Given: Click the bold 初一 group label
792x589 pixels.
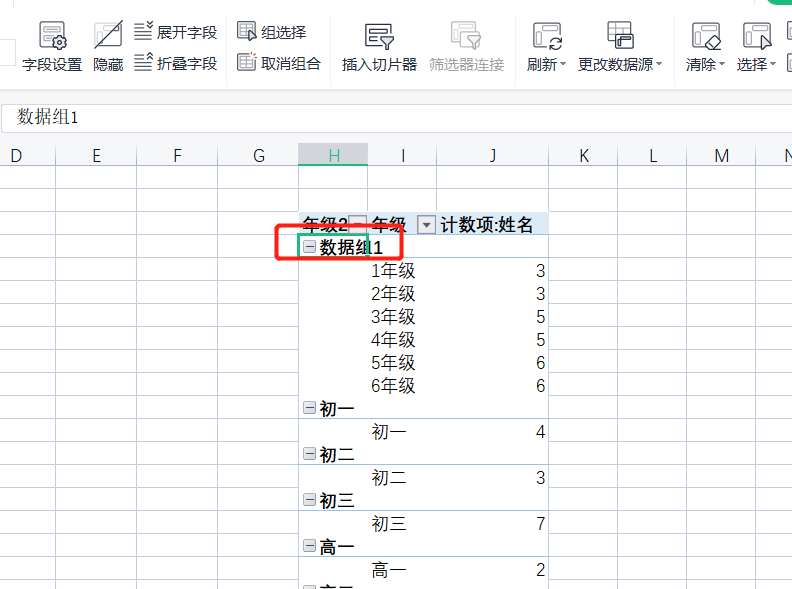Looking at the screenshot, I should 337,409.
